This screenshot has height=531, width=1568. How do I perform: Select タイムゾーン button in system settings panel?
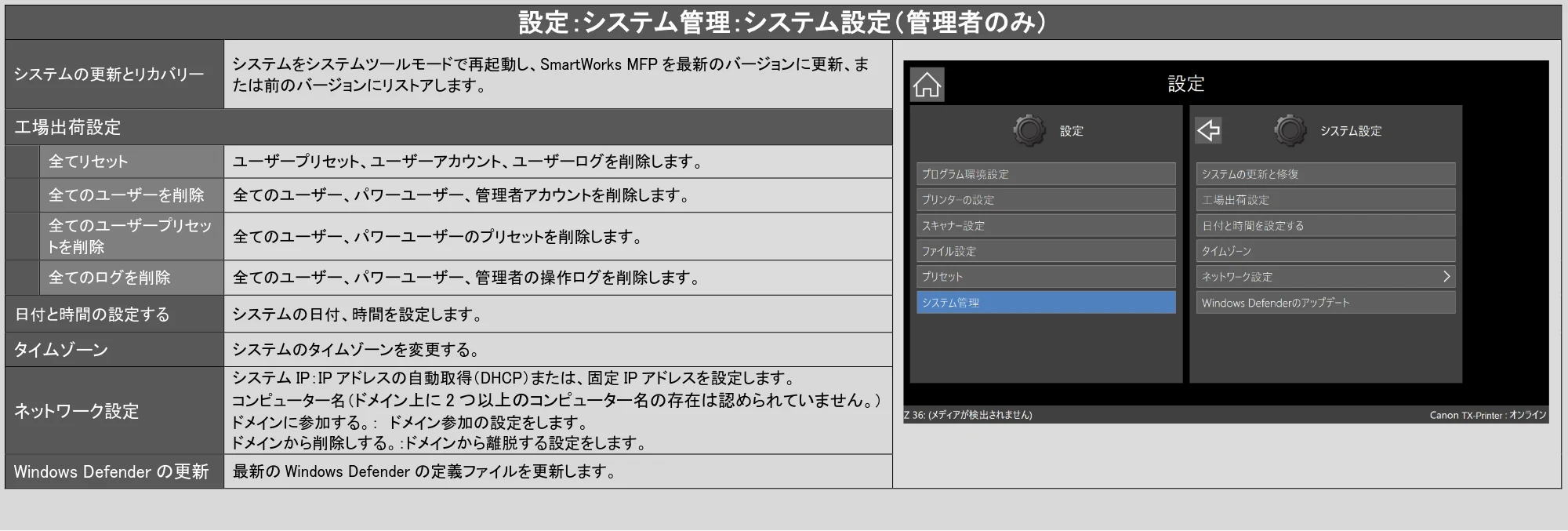pyautogui.click(x=1326, y=251)
